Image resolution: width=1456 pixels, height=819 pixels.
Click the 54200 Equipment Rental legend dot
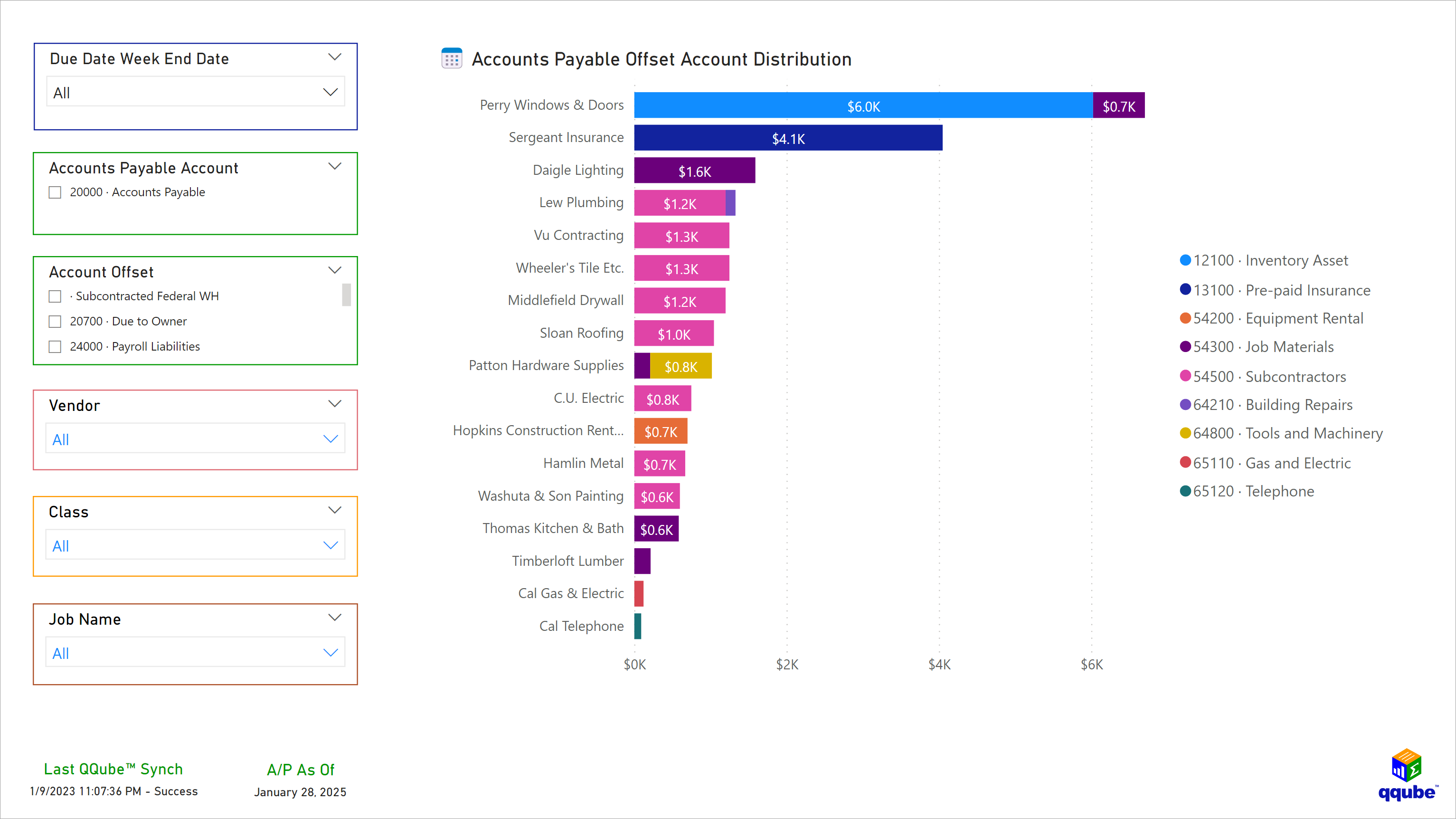click(x=1185, y=318)
